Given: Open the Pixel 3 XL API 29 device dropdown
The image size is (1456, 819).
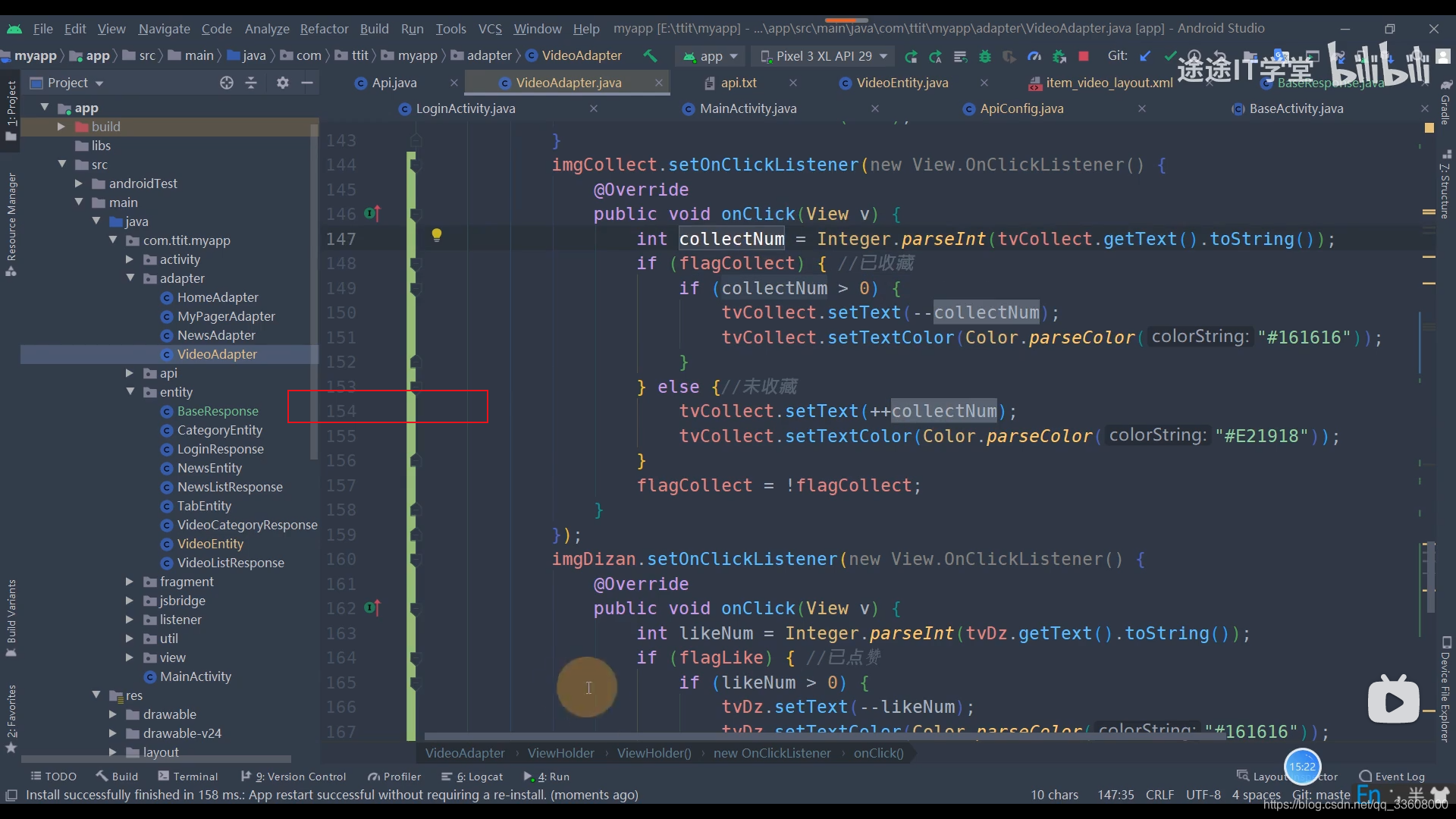Looking at the screenshot, I should coord(824,56).
